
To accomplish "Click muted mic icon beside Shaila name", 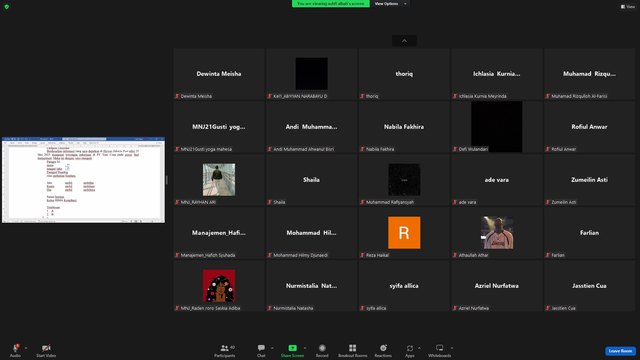I will [x=270, y=202].
